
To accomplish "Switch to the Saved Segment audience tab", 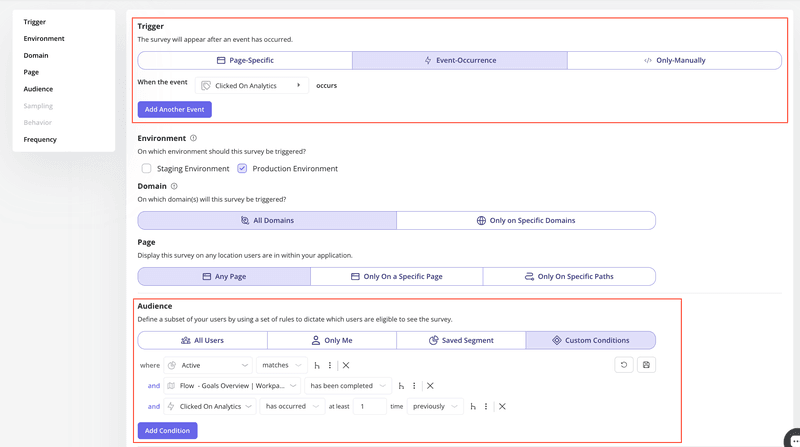I will coord(461,340).
